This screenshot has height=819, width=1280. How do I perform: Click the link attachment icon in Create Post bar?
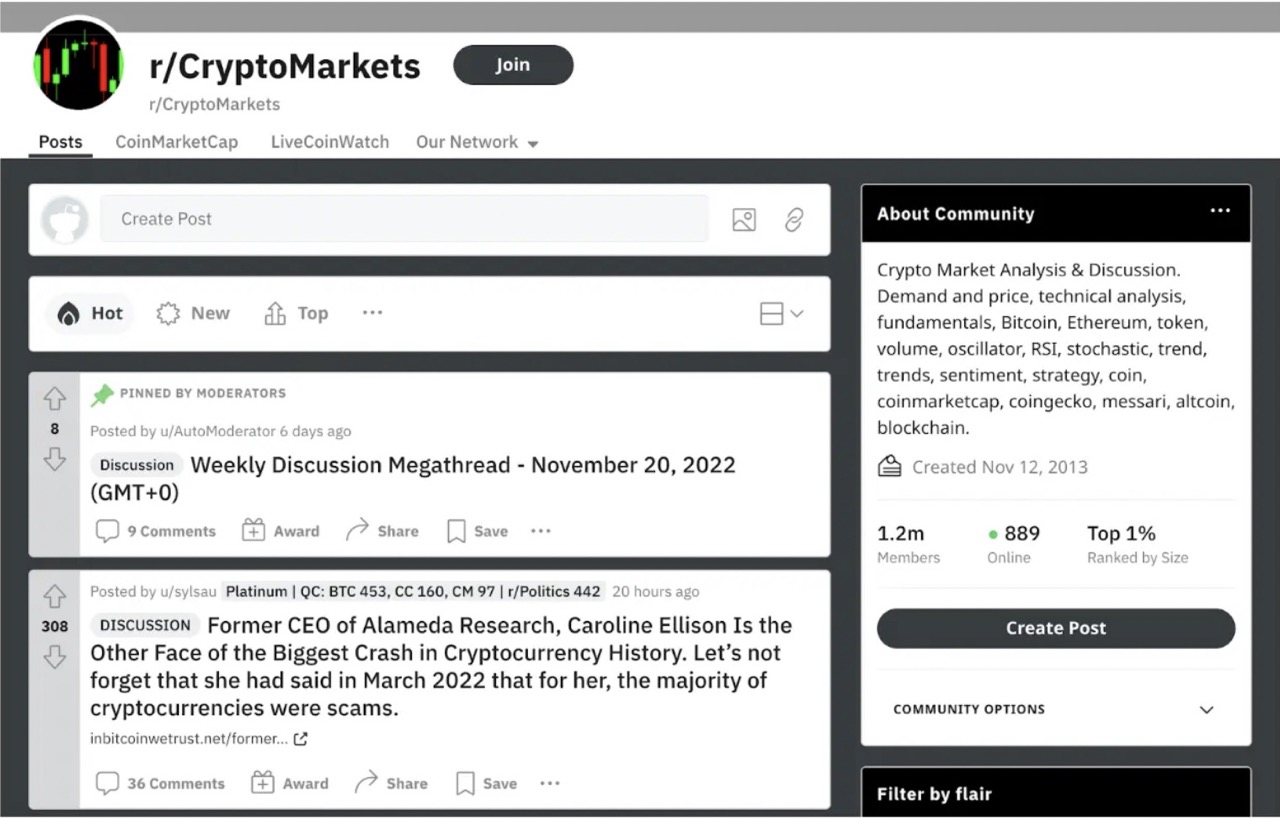(794, 219)
